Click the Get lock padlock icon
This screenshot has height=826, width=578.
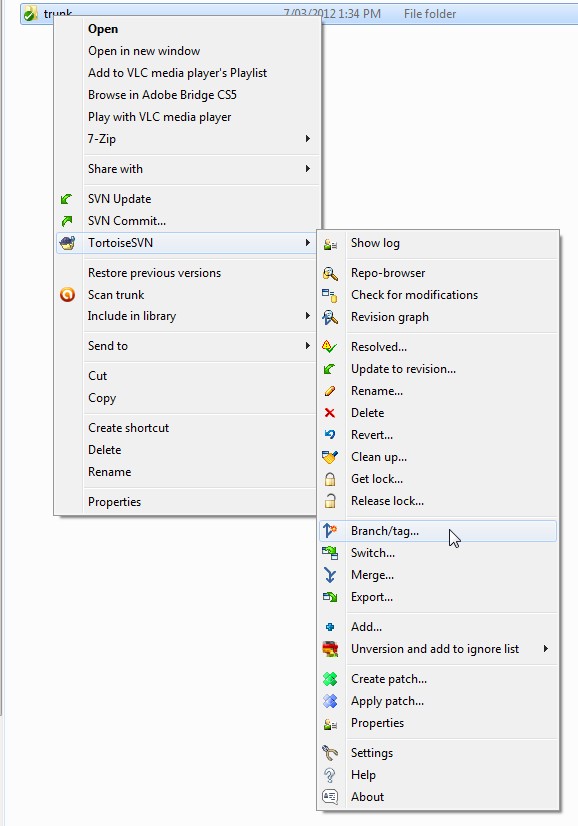click(330, 479)
